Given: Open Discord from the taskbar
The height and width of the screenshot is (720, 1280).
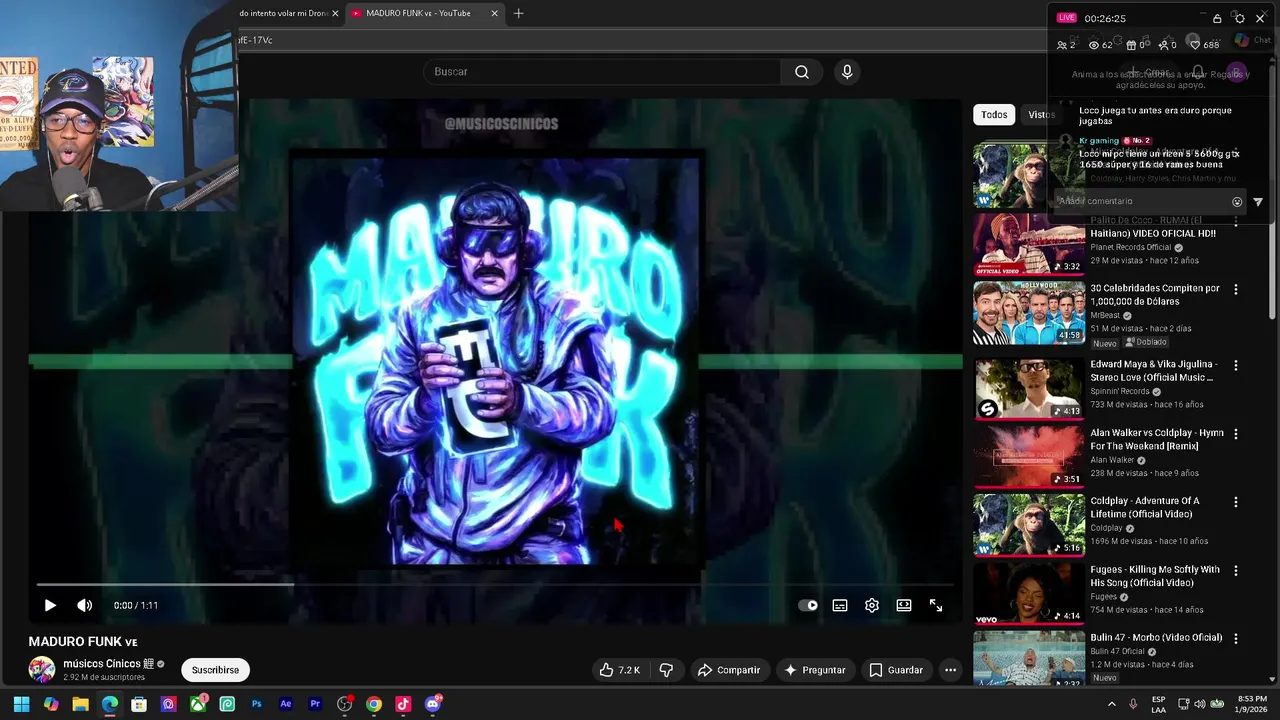Looking at the screenshot, I should tap(433, 704).
